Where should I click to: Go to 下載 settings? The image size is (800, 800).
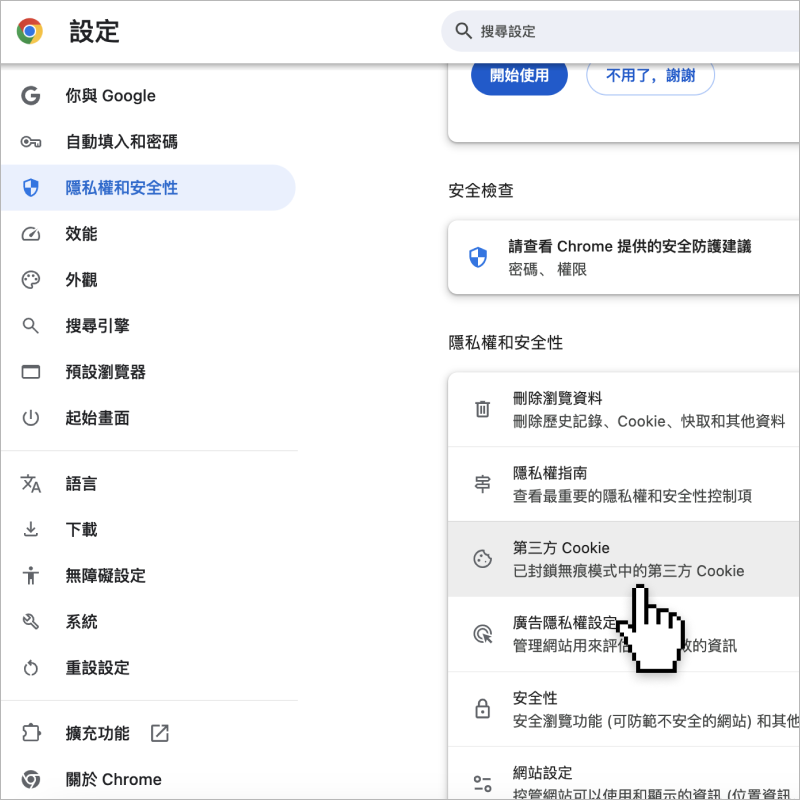(148, 529)
